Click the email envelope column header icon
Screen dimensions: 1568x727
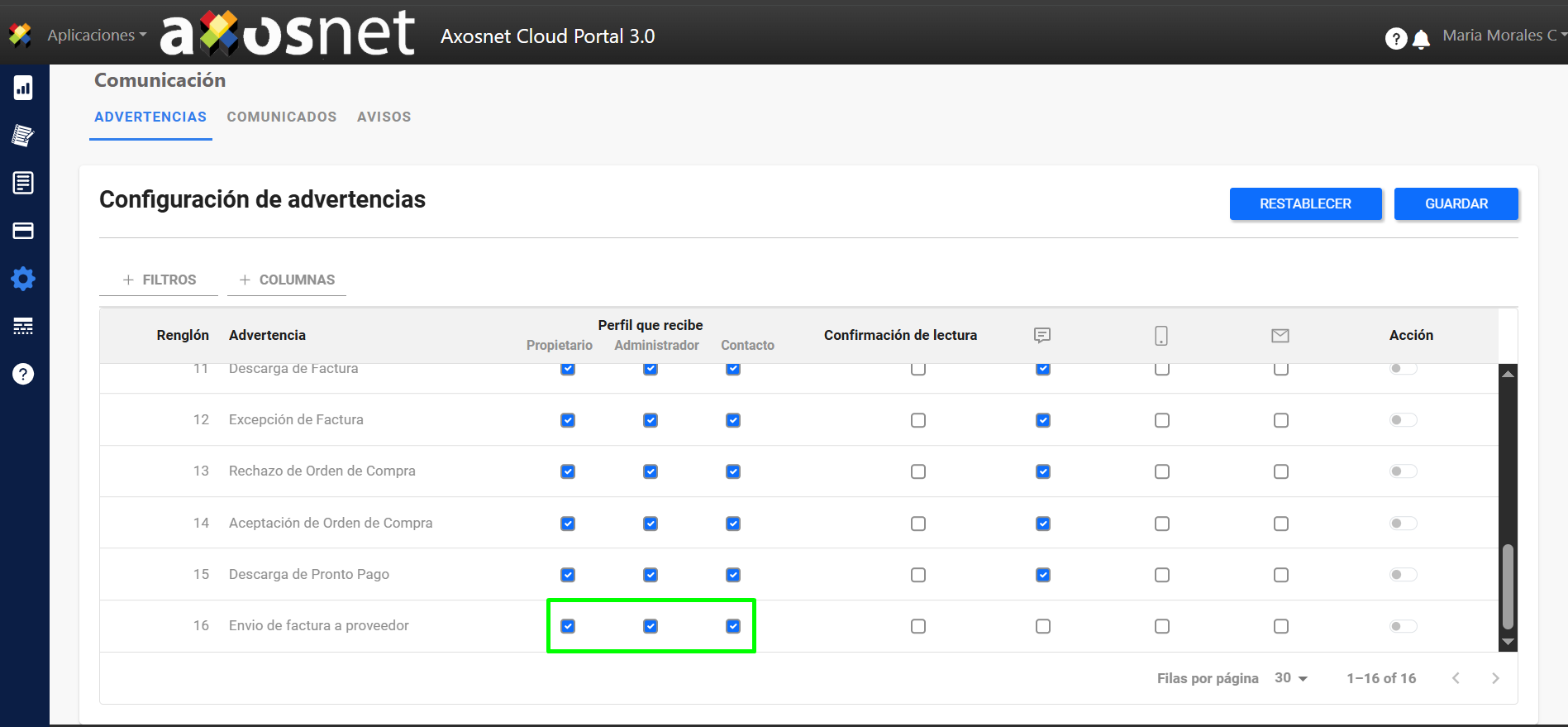click(1280, 336)
